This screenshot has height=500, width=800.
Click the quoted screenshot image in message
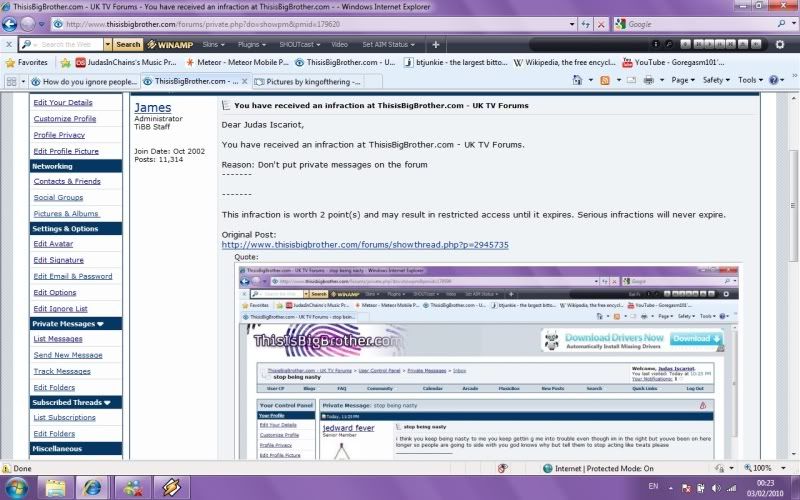489,361
